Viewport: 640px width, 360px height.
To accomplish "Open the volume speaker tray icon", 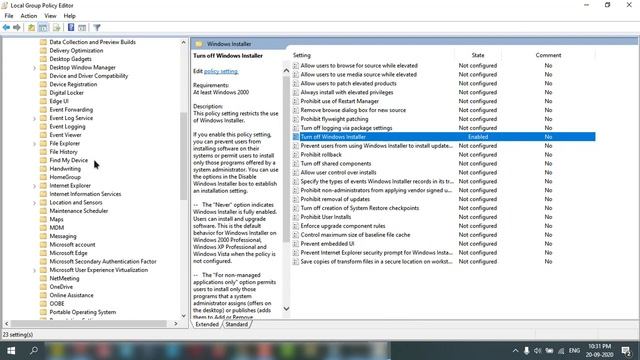I will pos(538,351).
